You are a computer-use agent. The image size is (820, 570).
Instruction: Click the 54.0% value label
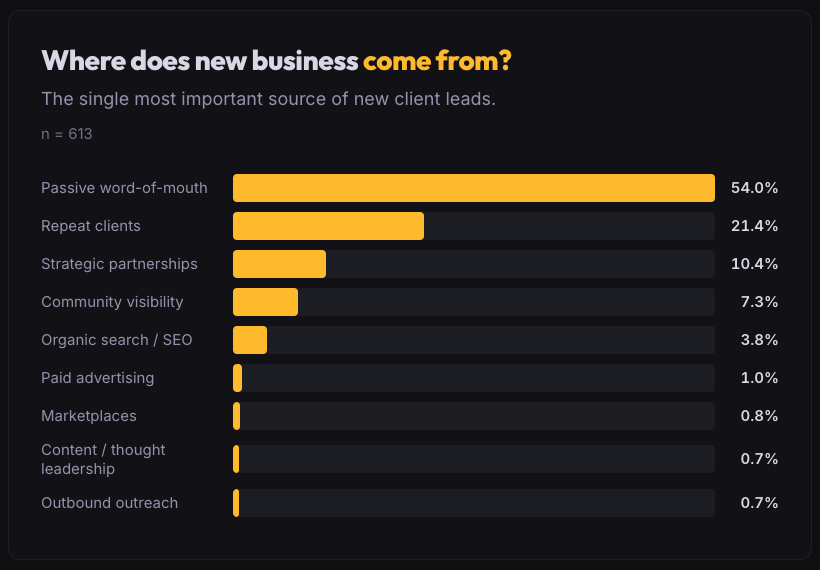pyautogui.click(x=754, y=188)
